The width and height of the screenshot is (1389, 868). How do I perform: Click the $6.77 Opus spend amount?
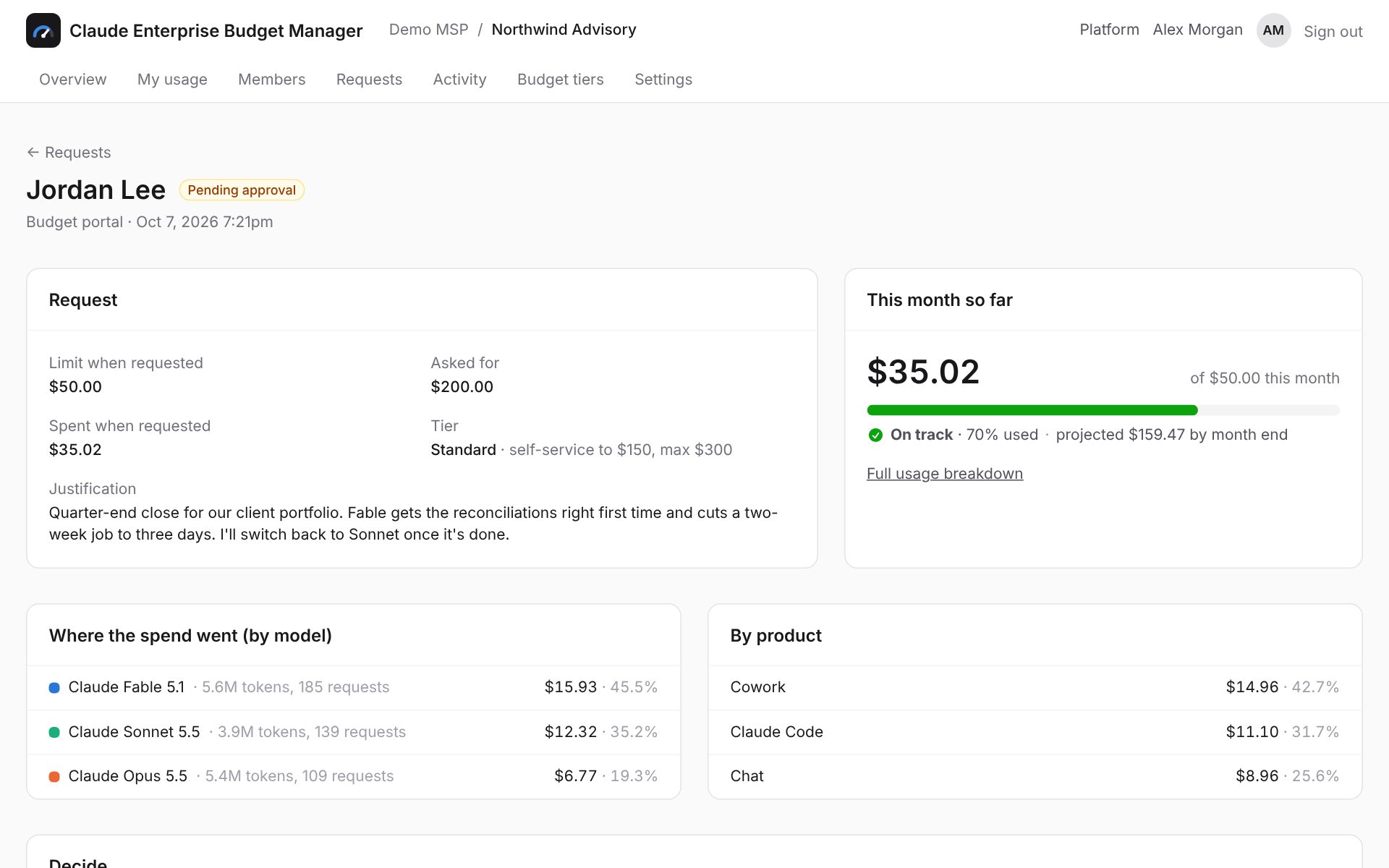tap(575, 776)
